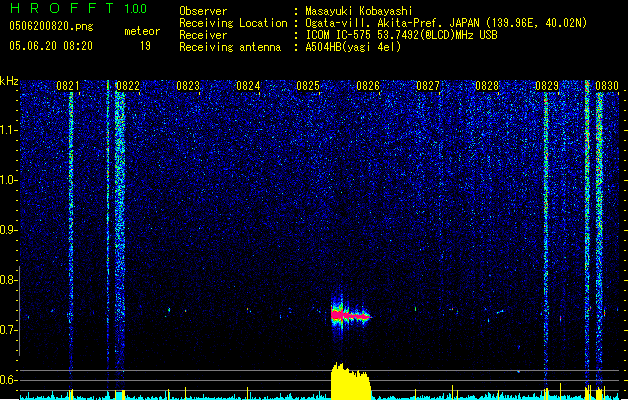629x400 pixels.
Task: Click the 0.9 kHz axis tick label
Action: [x=9, y=230]
